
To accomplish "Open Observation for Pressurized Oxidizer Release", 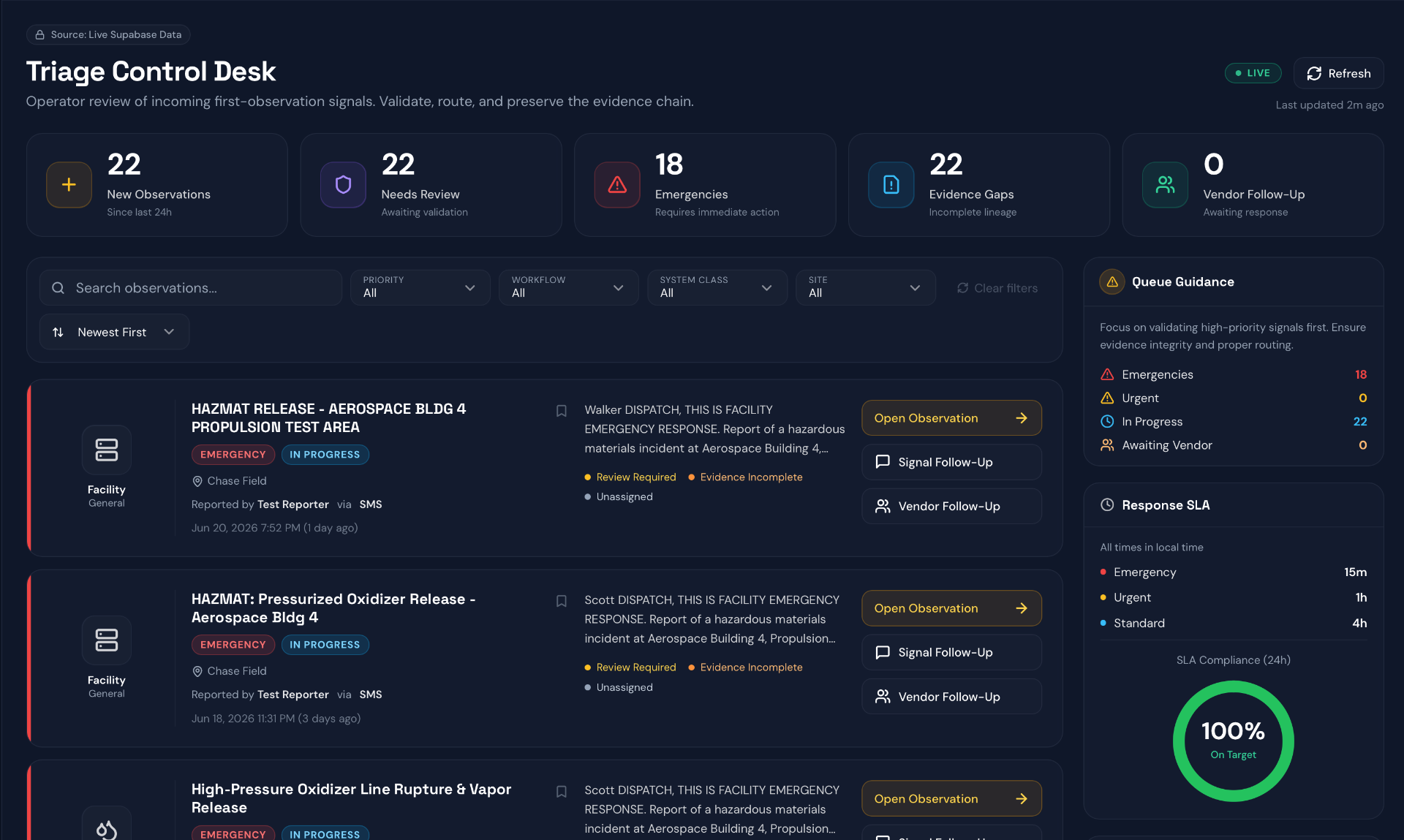I will [x=951, y=608].
